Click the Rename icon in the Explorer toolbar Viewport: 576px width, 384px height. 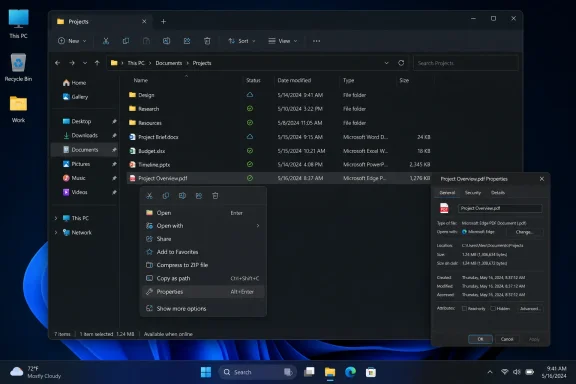(x=166, y=41)
